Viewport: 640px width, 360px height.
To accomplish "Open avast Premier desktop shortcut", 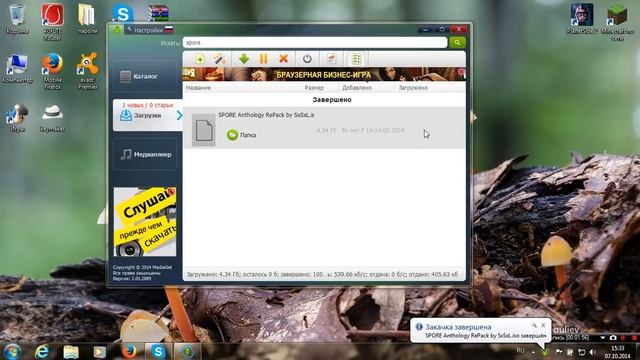I will coord(87,71).
